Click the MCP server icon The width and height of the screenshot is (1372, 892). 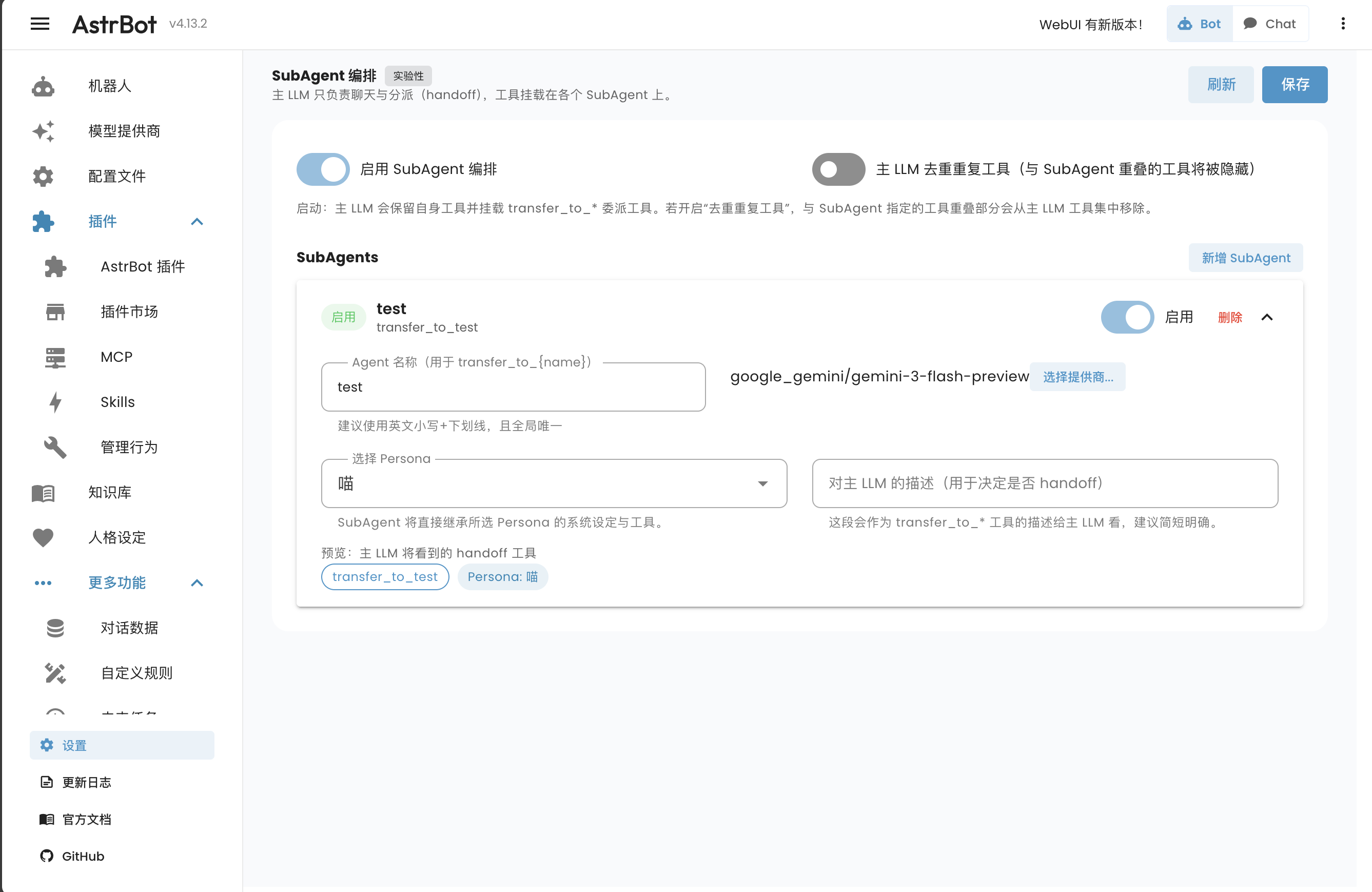click(x=55, y=357)
